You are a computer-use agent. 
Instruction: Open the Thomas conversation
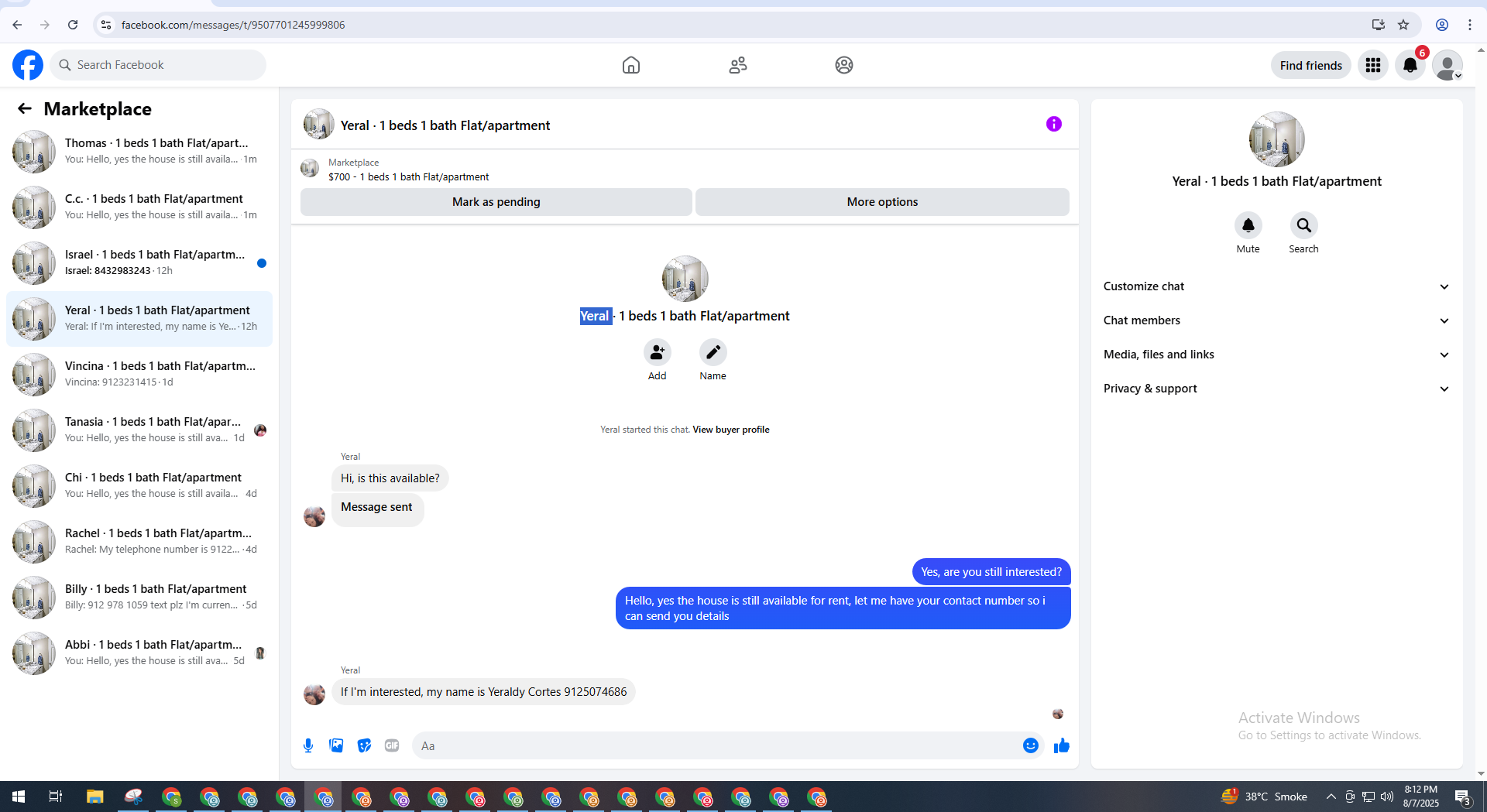[x=139, y=152]
